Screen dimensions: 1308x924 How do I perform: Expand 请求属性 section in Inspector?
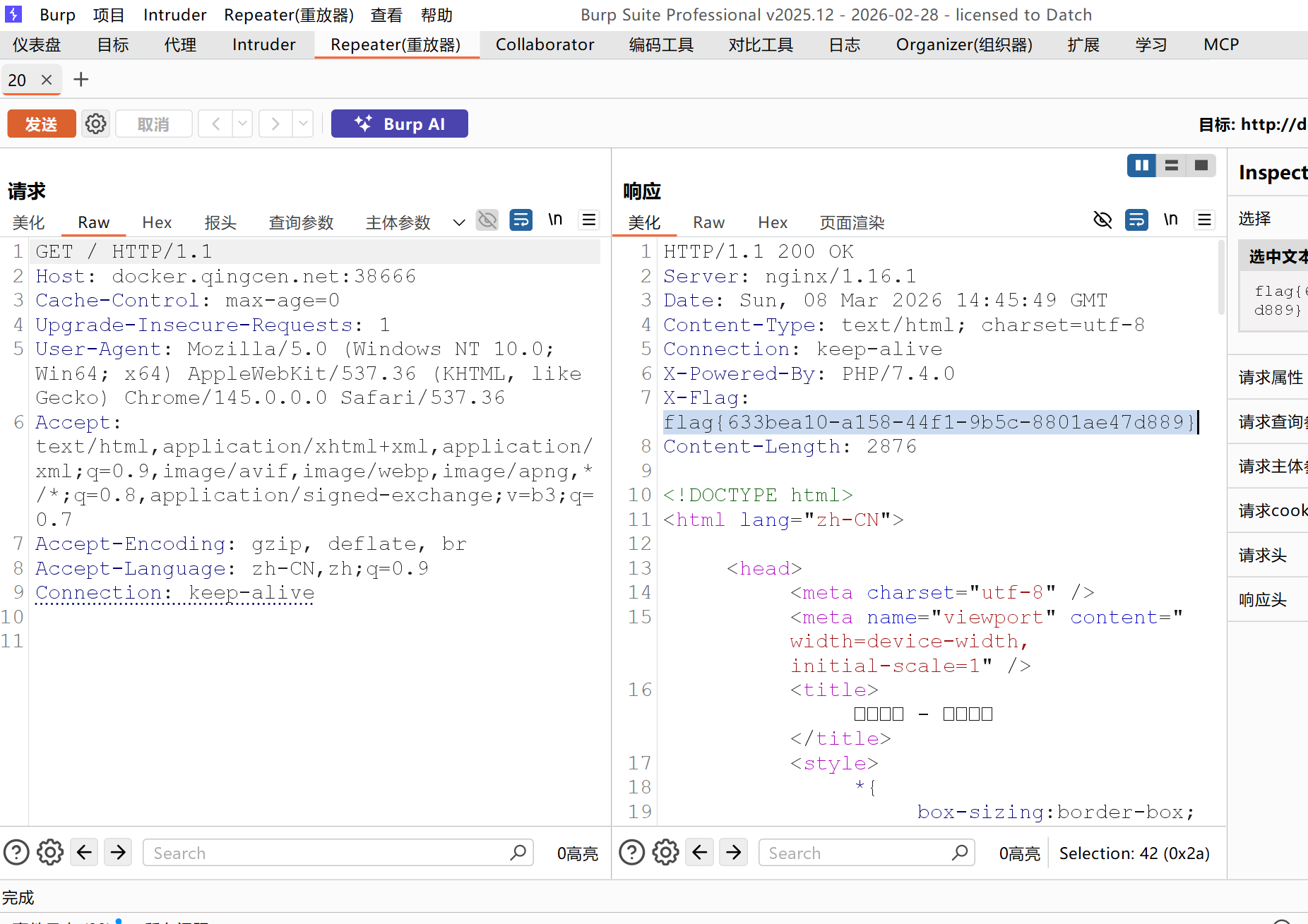point(1270,377)
